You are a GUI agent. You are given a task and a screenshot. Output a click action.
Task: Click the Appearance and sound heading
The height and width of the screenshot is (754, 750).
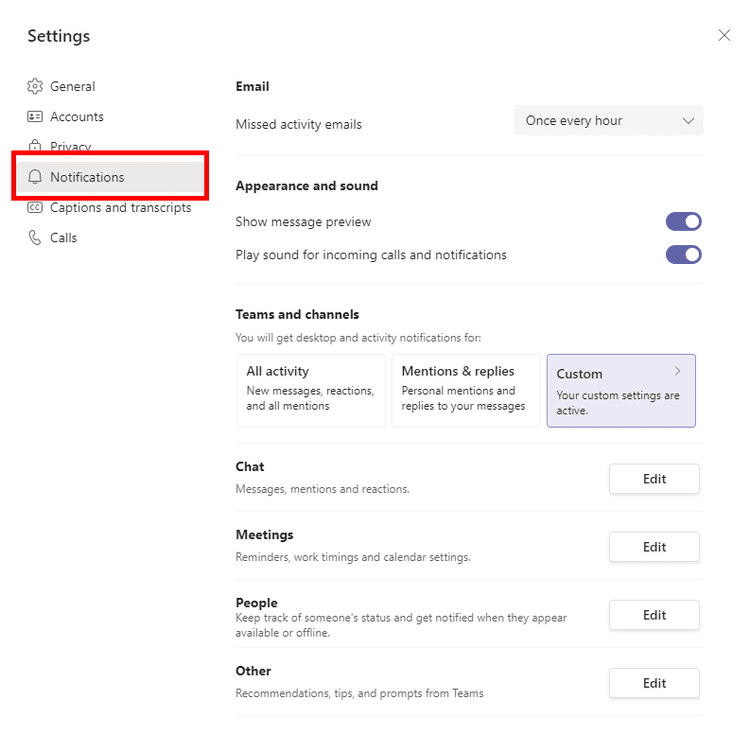[307, 186]
